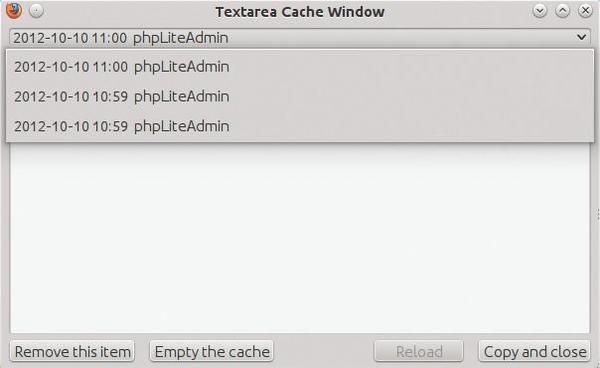Select the 2012-10-10 11:00 phpLiteAdmin list entry
Viewport: 600px width, 368px height.
(300, 67)
